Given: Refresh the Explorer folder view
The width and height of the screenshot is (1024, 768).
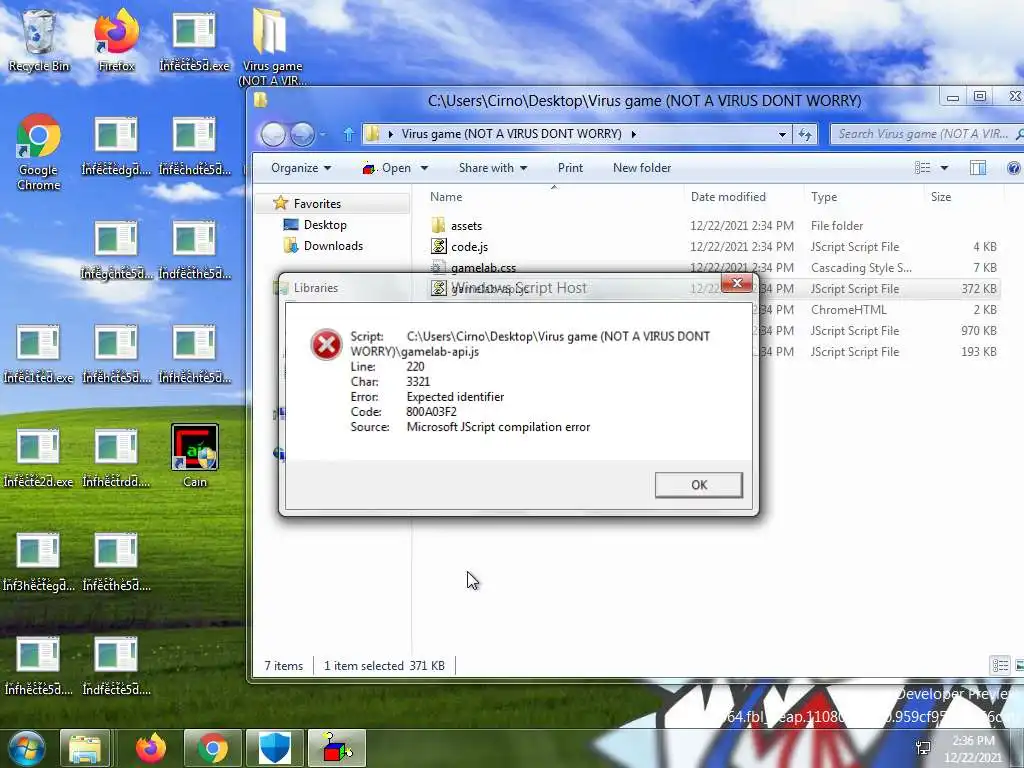Looking at the screenshot, I should (805, 135).
